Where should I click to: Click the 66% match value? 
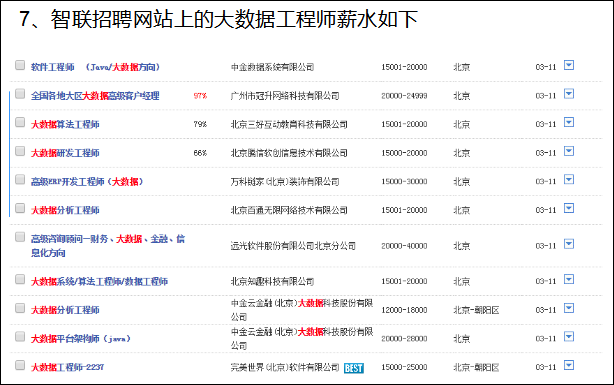(x=200, y=153)
